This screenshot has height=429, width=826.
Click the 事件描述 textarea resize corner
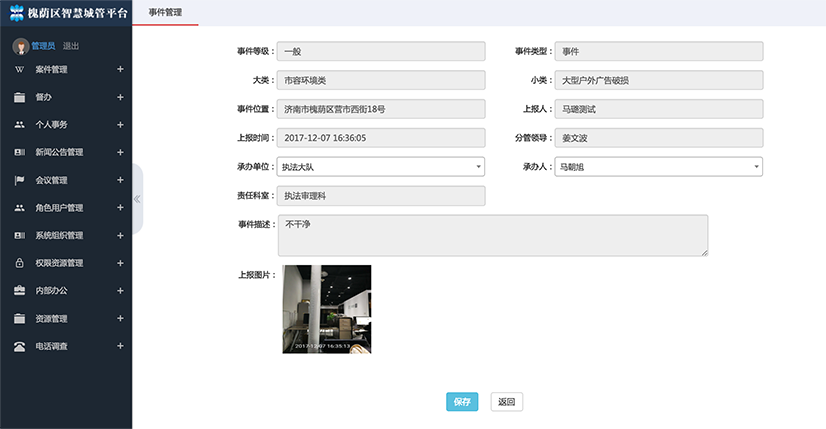point(704,253)
